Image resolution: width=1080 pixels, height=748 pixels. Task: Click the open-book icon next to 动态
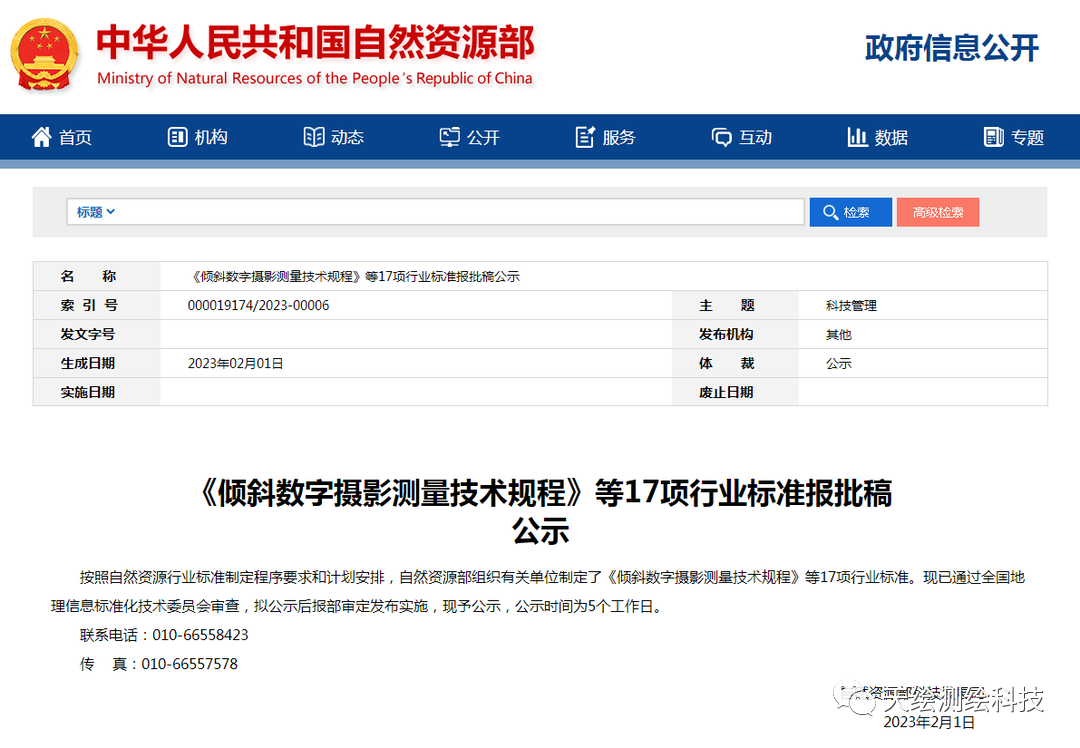click(314, 137)
